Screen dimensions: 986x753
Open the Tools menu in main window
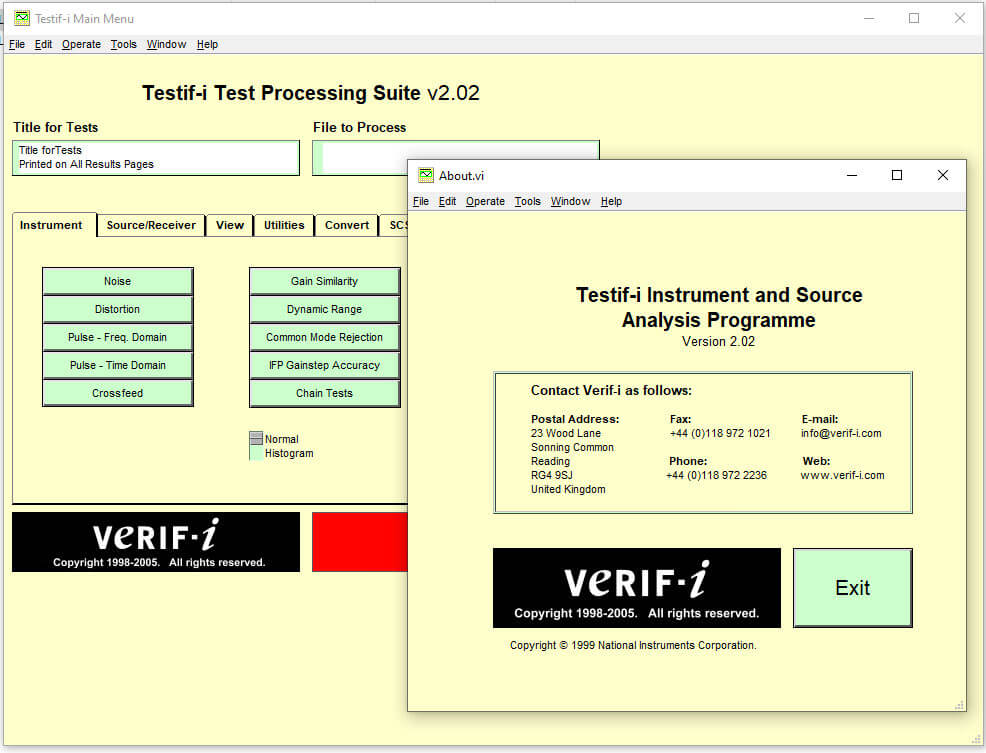(124, 44)
